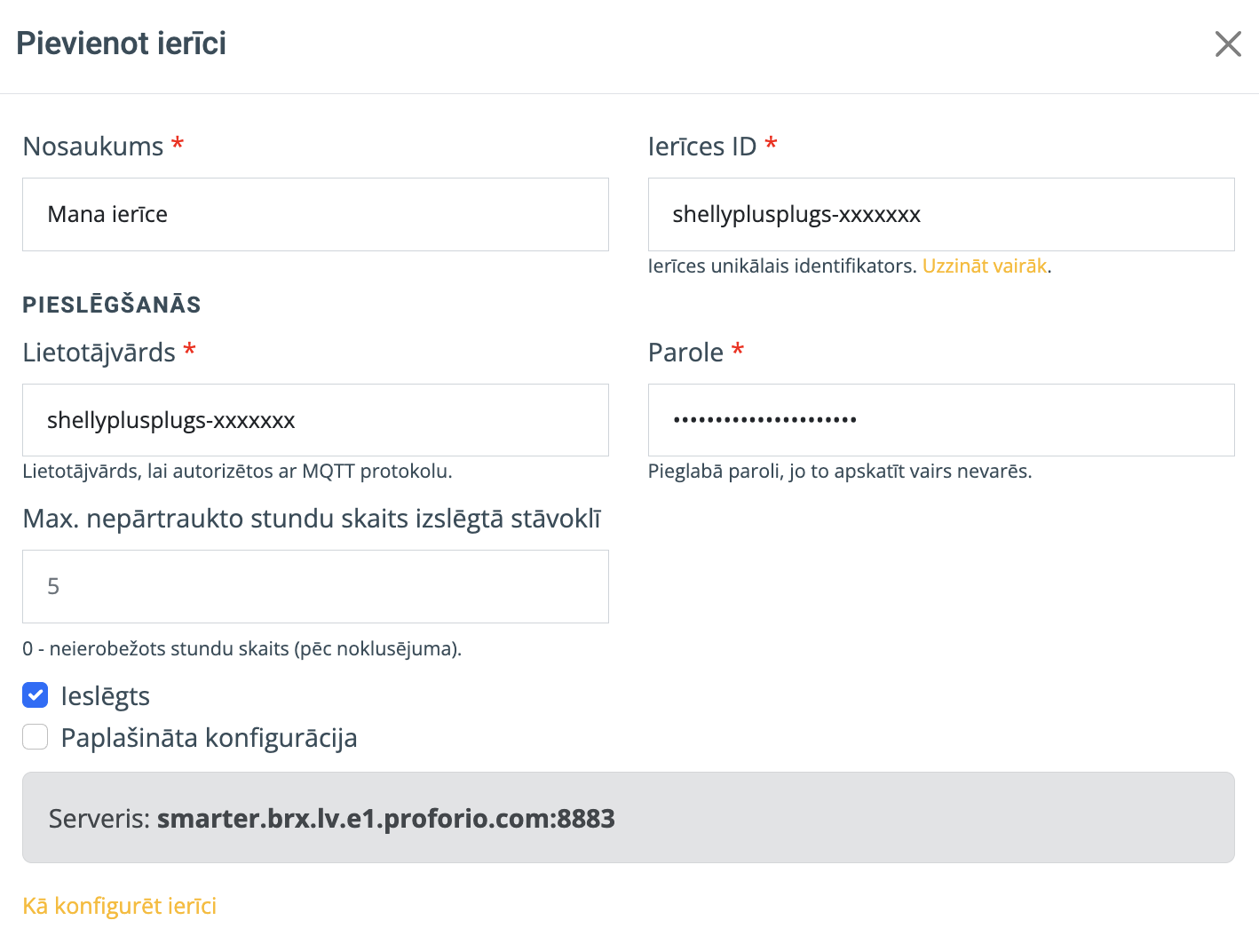The height and width of the screenshot is (952, 1259).
Task: Click the Lietotājvārds field label
Action: 99,353
